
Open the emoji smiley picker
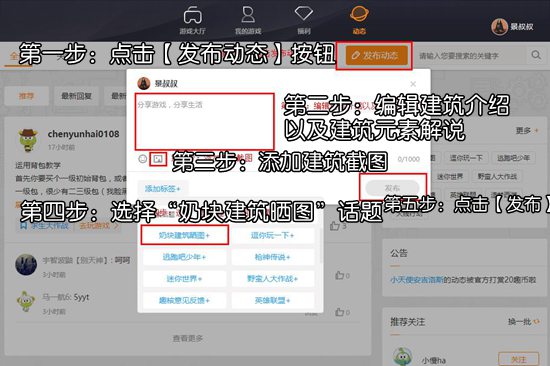pos(142,159)
